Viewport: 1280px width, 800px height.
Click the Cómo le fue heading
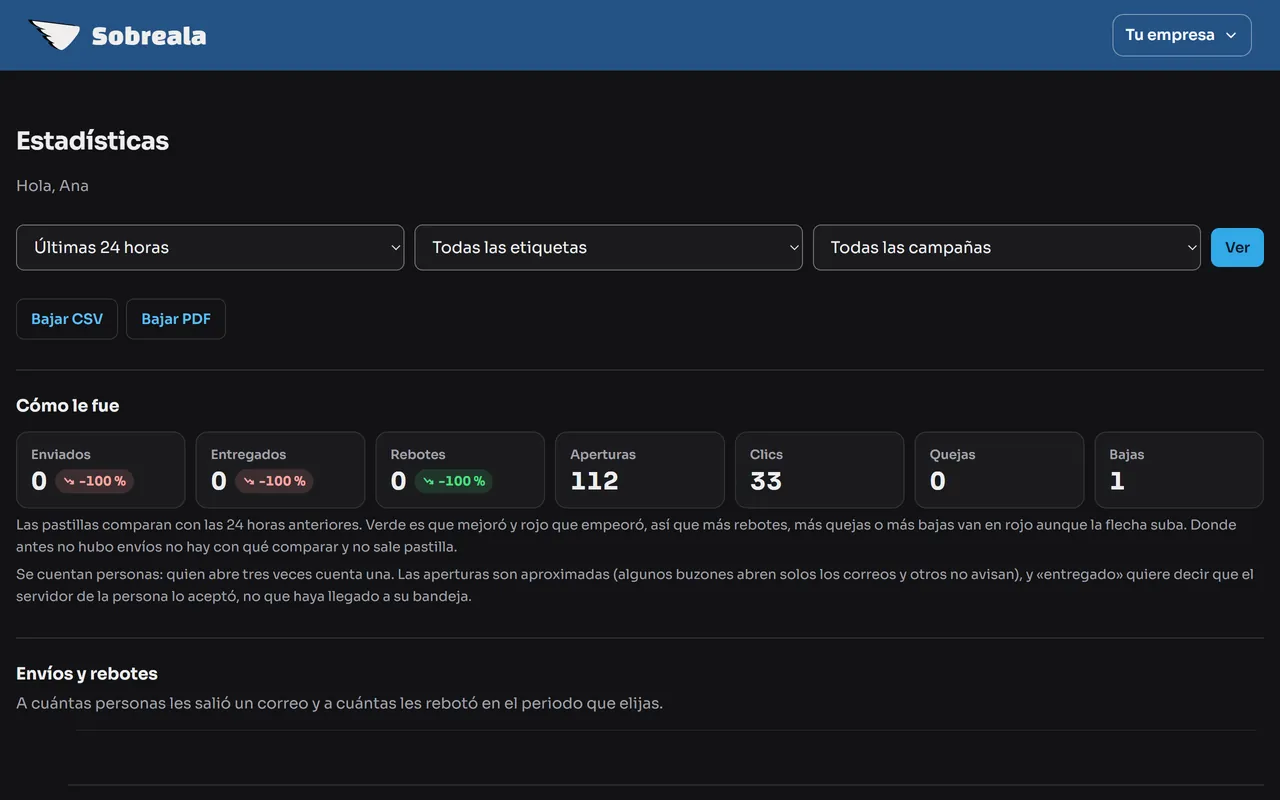67,405
